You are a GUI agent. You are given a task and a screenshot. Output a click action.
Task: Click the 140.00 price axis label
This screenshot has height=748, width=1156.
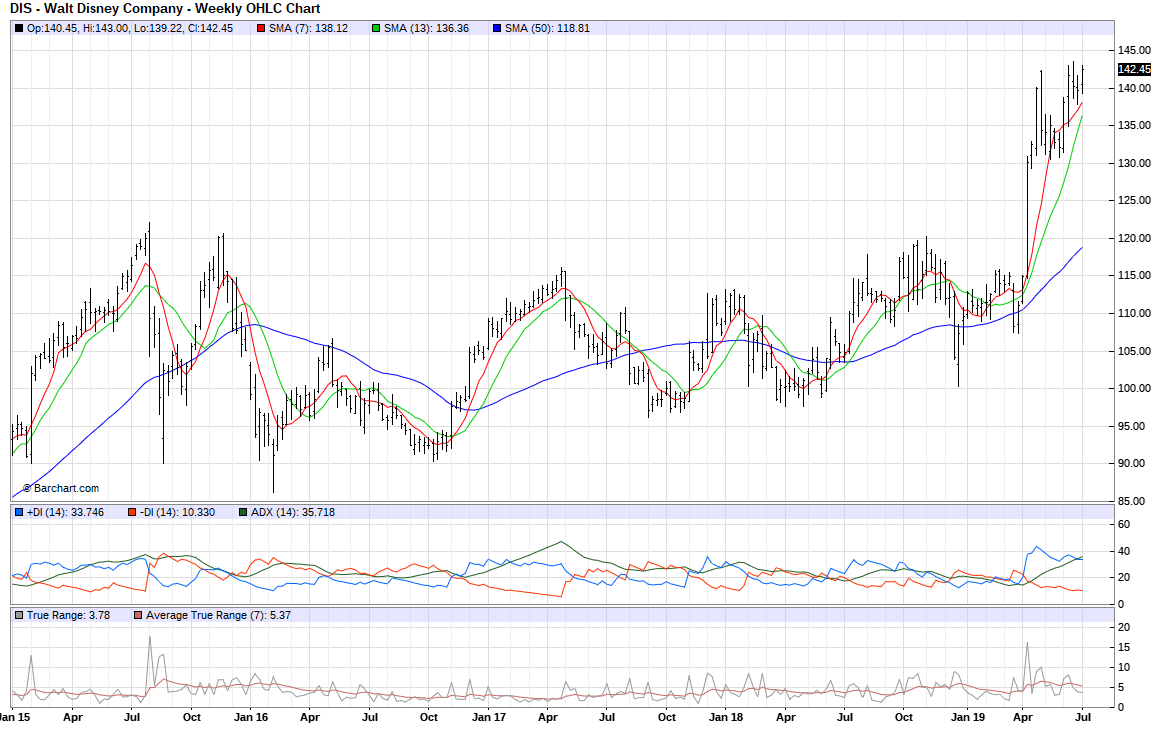[1134, 88]
